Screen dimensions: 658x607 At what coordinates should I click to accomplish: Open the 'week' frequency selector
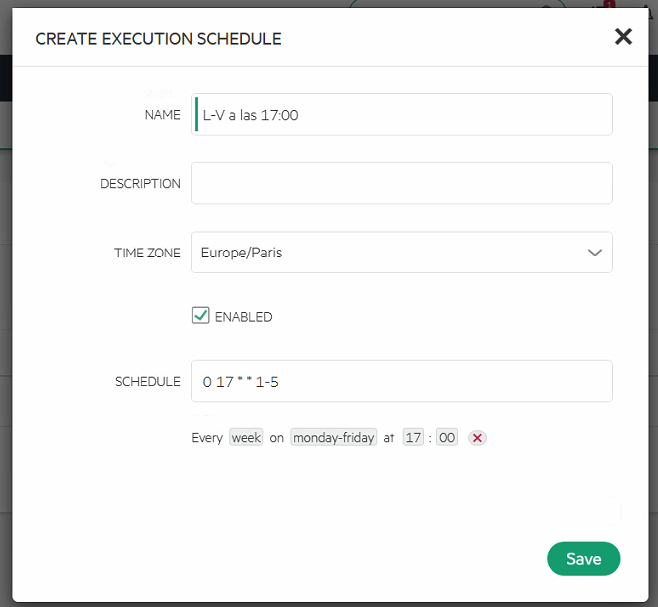coord(246,438)
